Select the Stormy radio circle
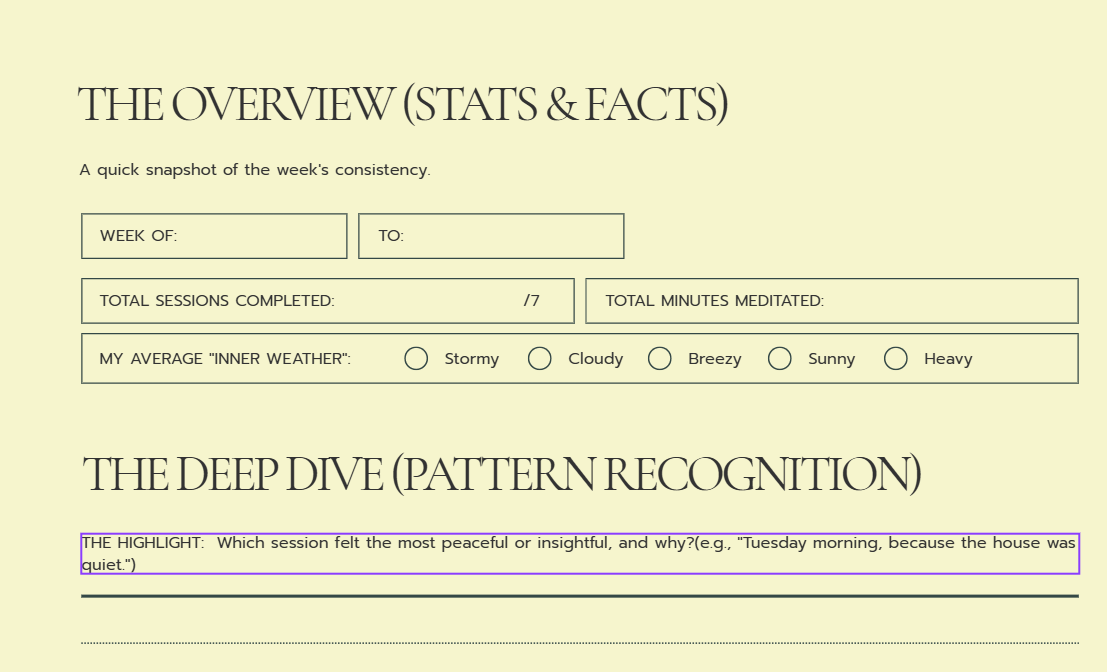This screenshot has height=672, width=1107. click(416, 359)
